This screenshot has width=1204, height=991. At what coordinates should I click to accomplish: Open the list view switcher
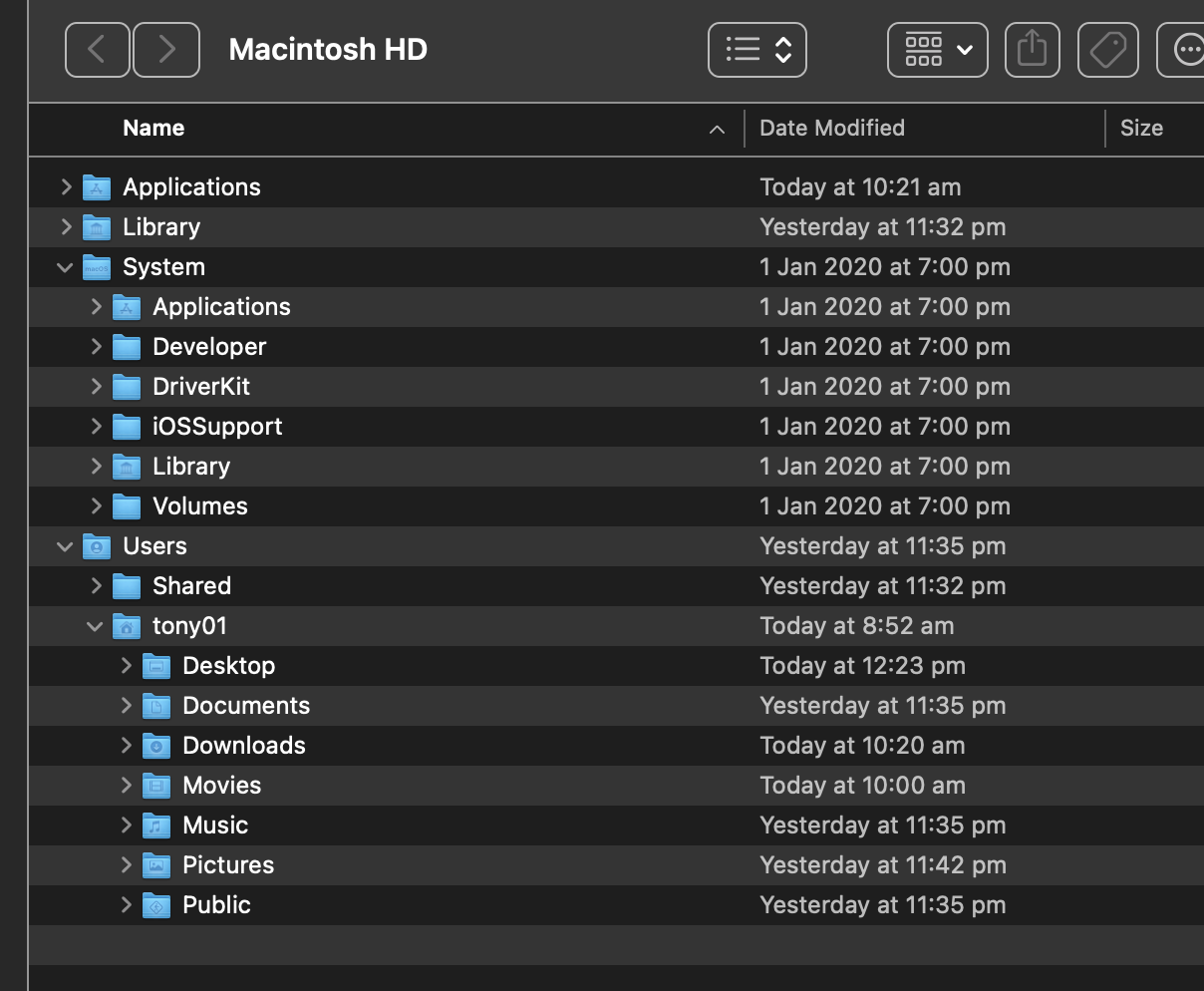[x=757, y=50]
